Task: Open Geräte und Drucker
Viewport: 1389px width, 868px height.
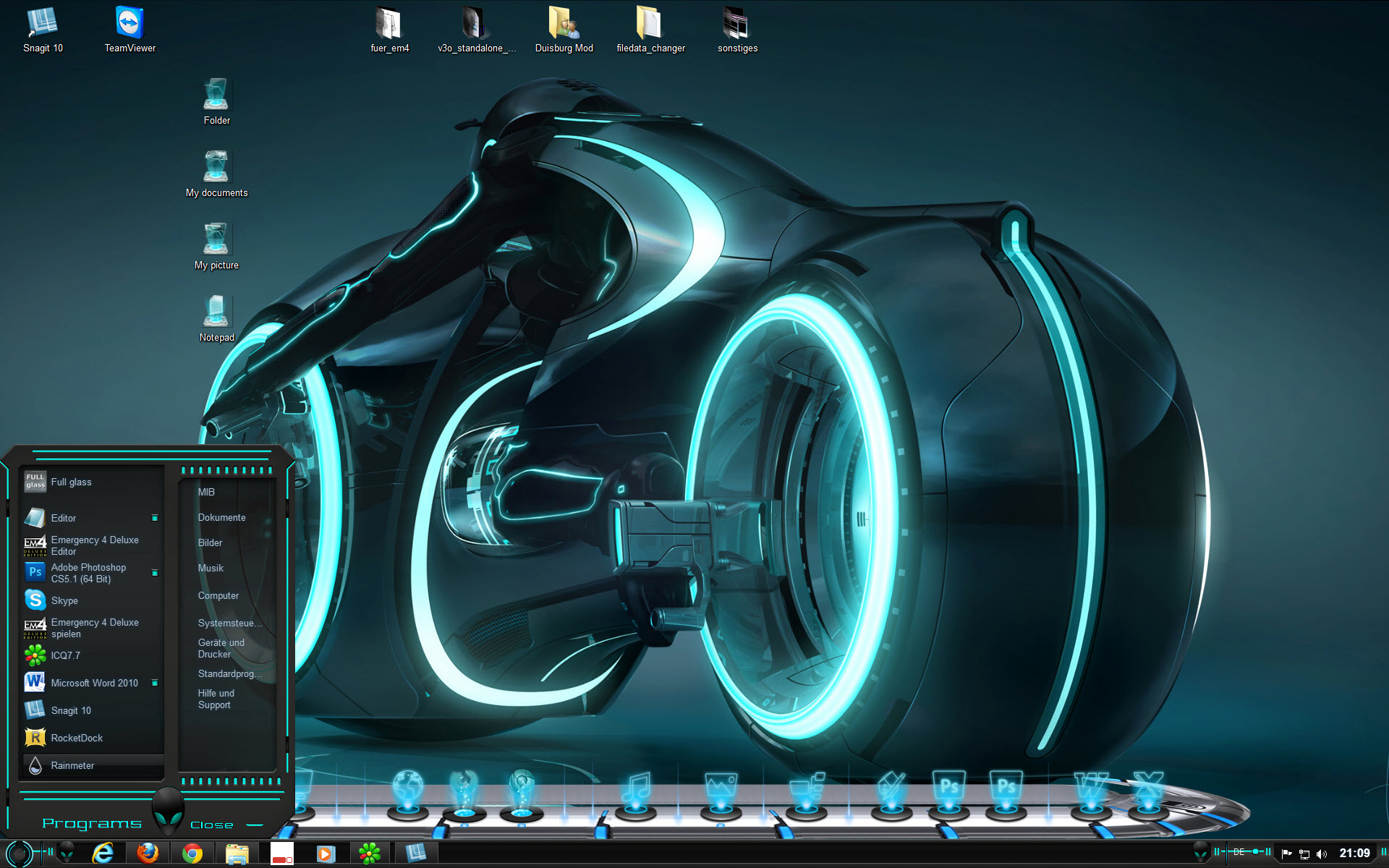Action: [x=221, y=648]
